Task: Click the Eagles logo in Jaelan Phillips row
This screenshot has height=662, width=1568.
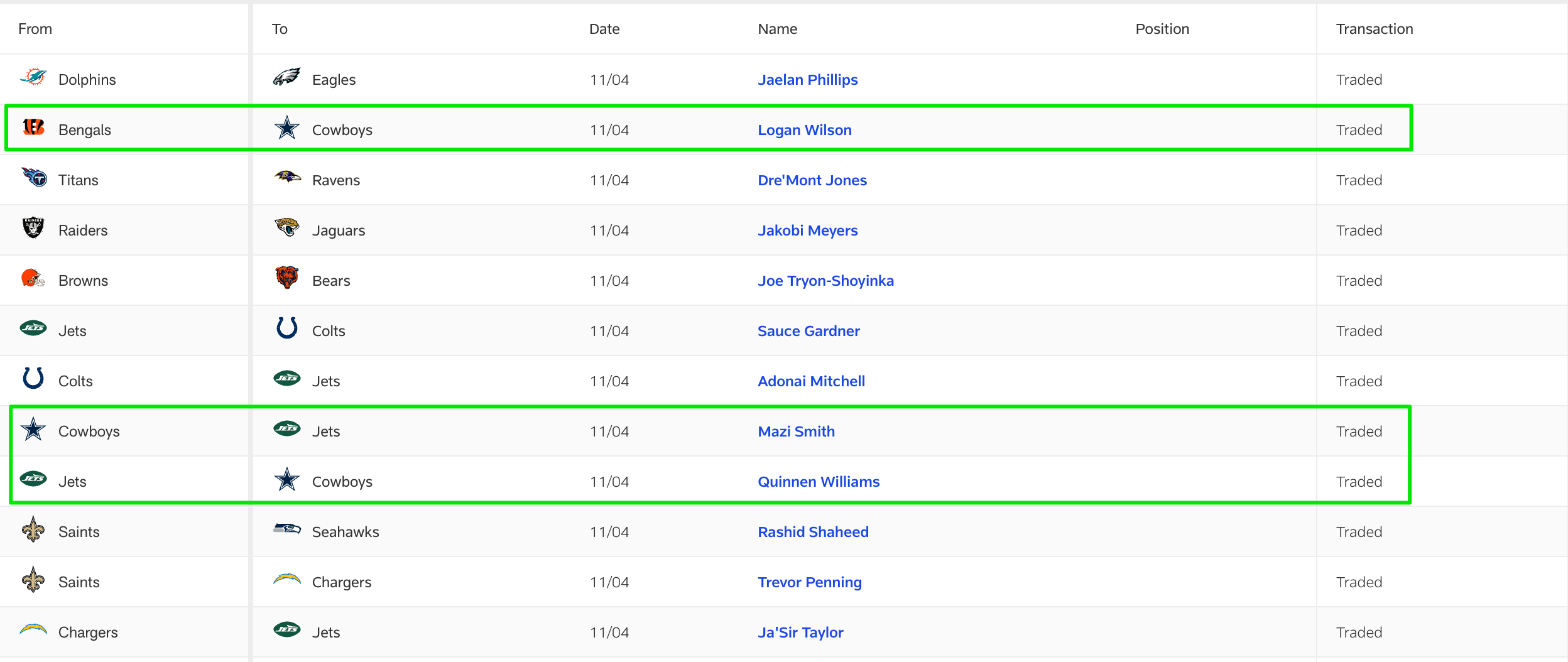Action: point(287,77)
